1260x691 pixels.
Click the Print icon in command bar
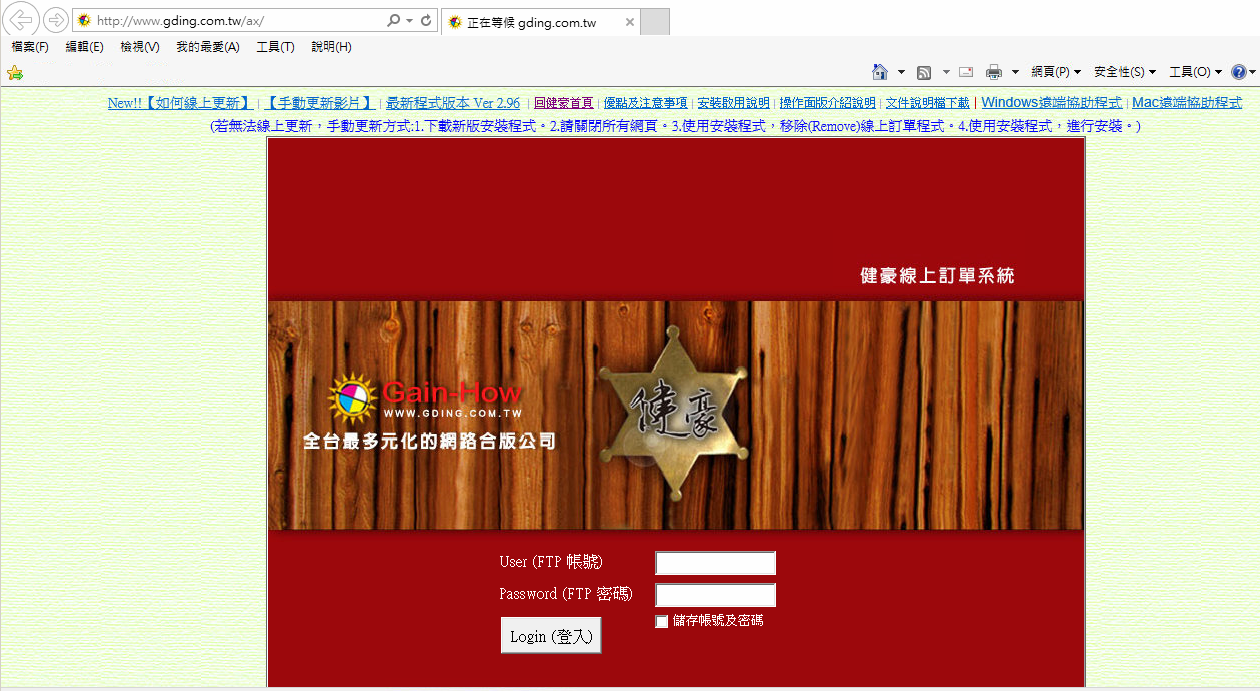(994, 72)
